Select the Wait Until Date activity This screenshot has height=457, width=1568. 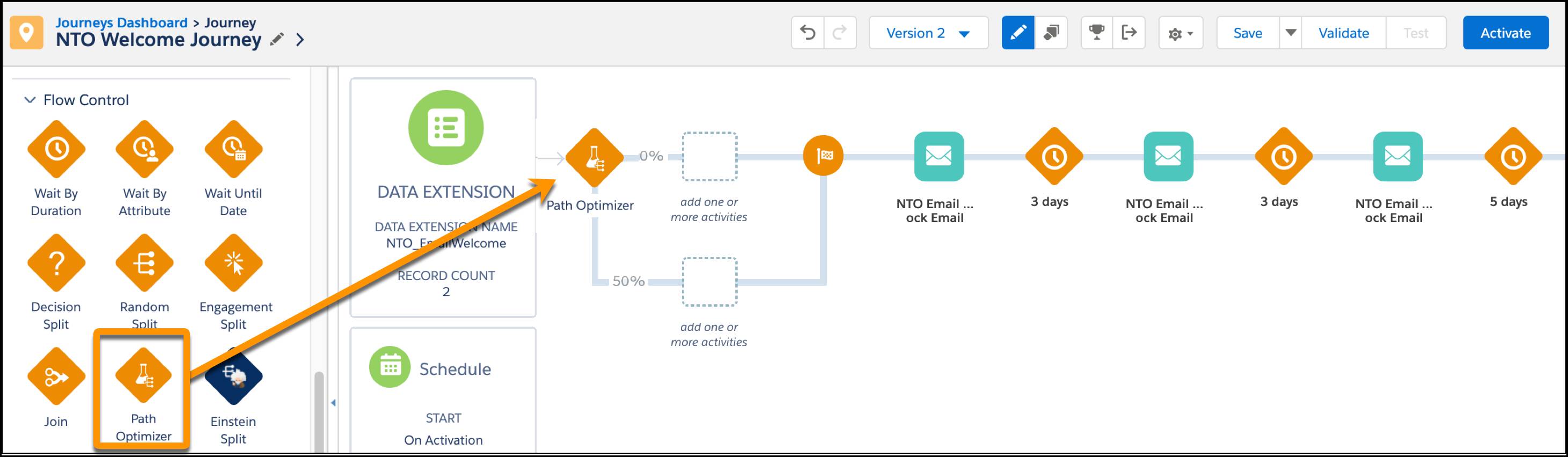(x=233, y=149)
